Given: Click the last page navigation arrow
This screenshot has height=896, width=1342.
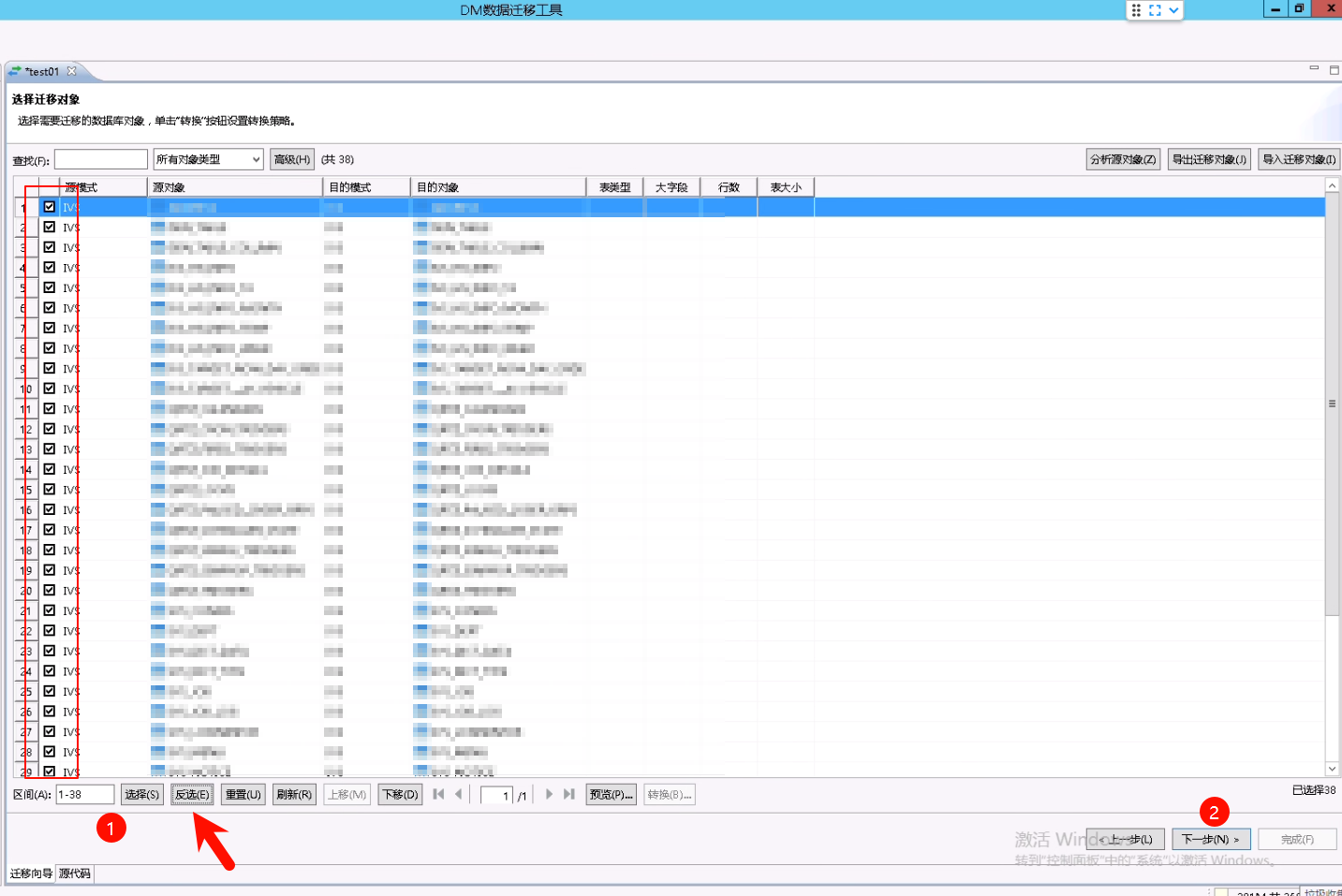Looking at the screenshot, I should pos(568,794).
